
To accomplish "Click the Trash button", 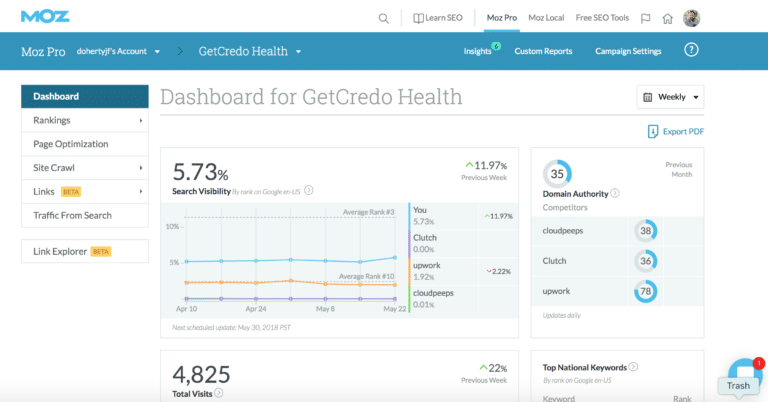I will [738, 386].
